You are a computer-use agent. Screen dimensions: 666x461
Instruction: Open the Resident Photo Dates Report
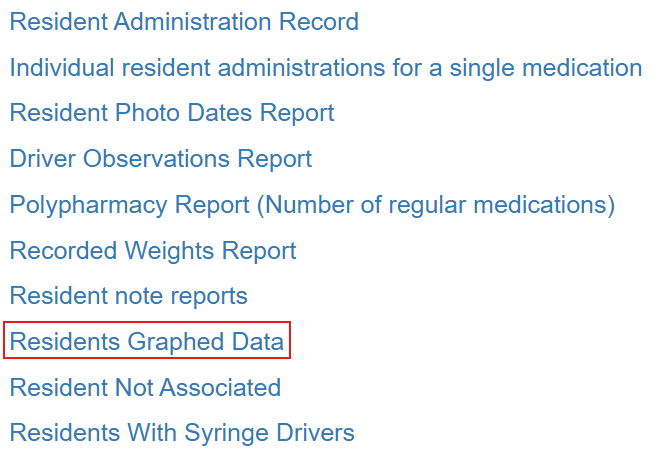pyautogui.click(x=172, y=113)
